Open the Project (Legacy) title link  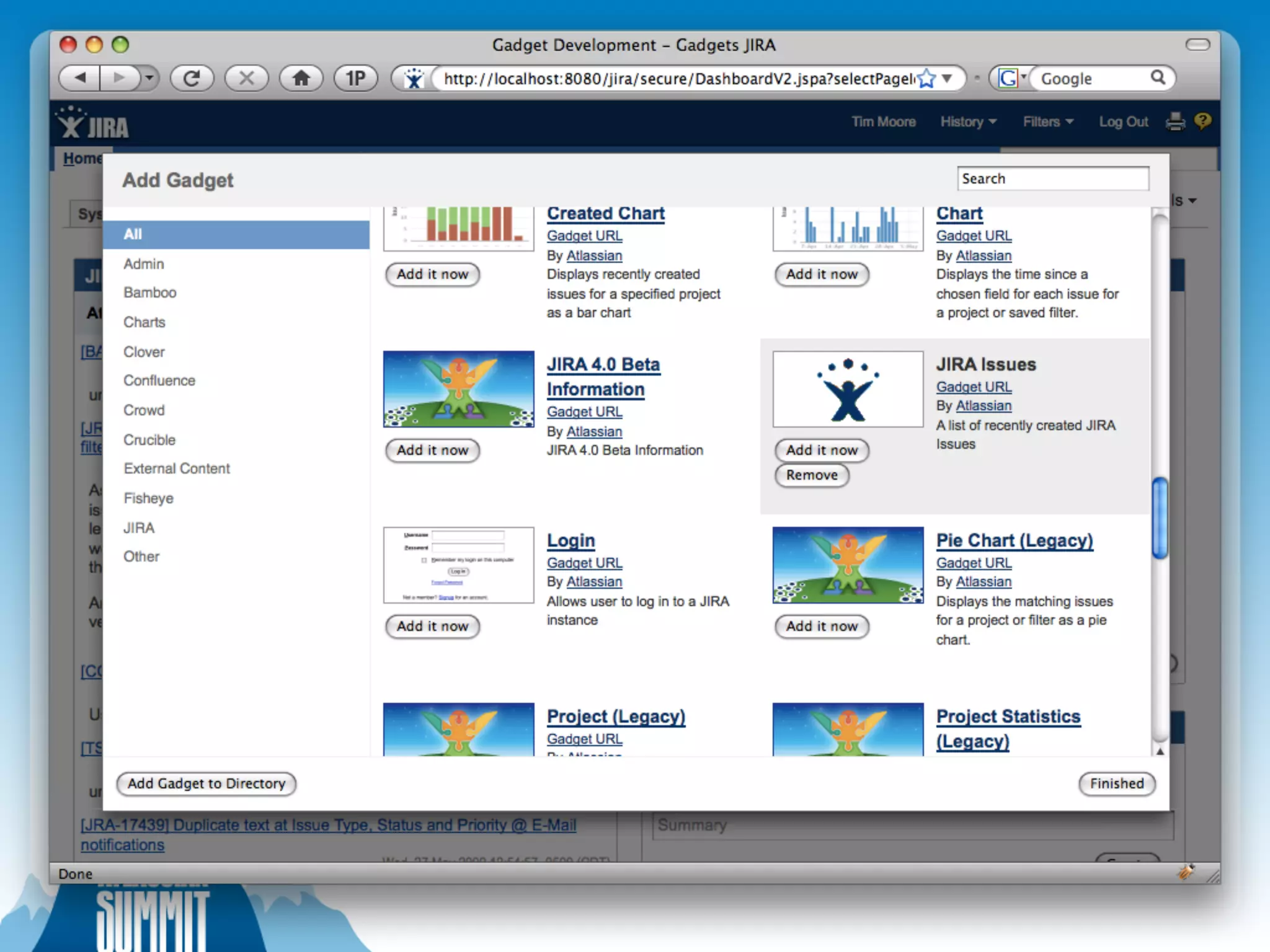coord(616,716)
